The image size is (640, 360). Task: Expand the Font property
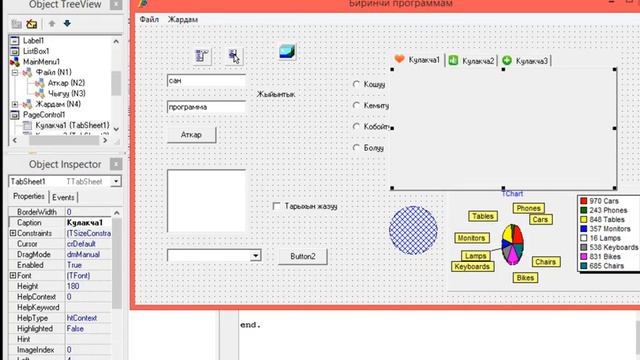point(13,276)
